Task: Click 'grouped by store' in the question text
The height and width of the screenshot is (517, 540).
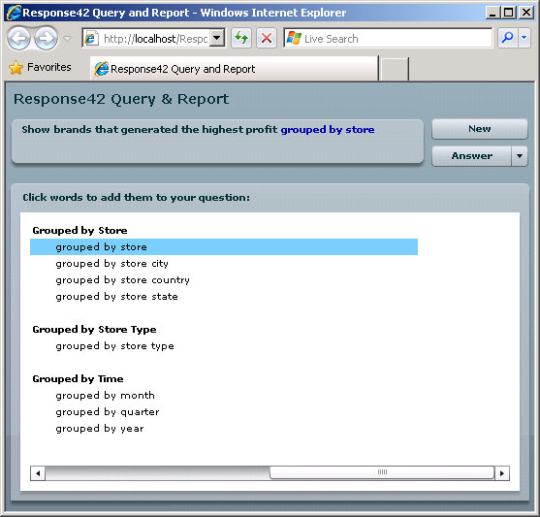Action: 327,130
